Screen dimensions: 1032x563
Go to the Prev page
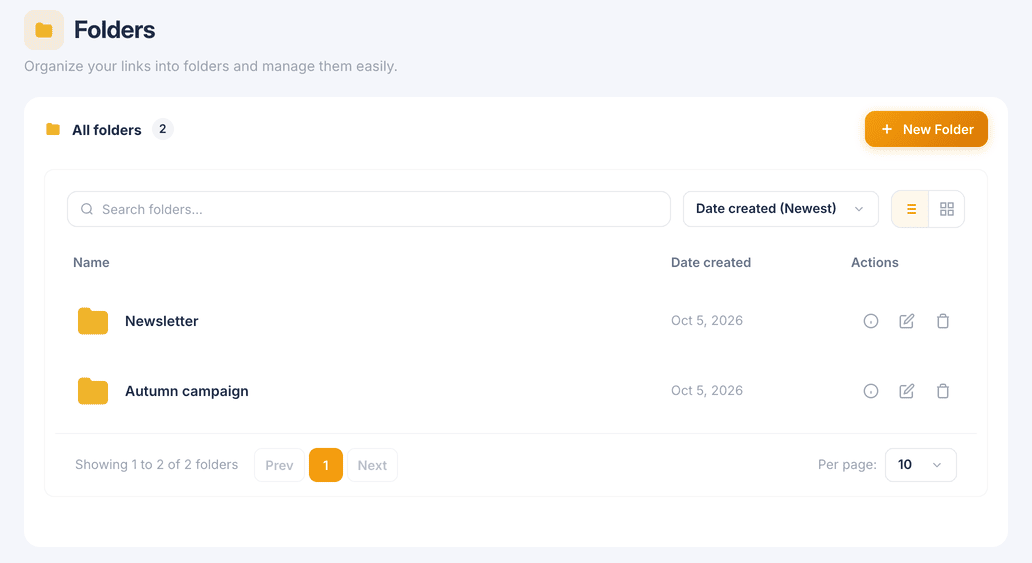[x=279, y=465]
